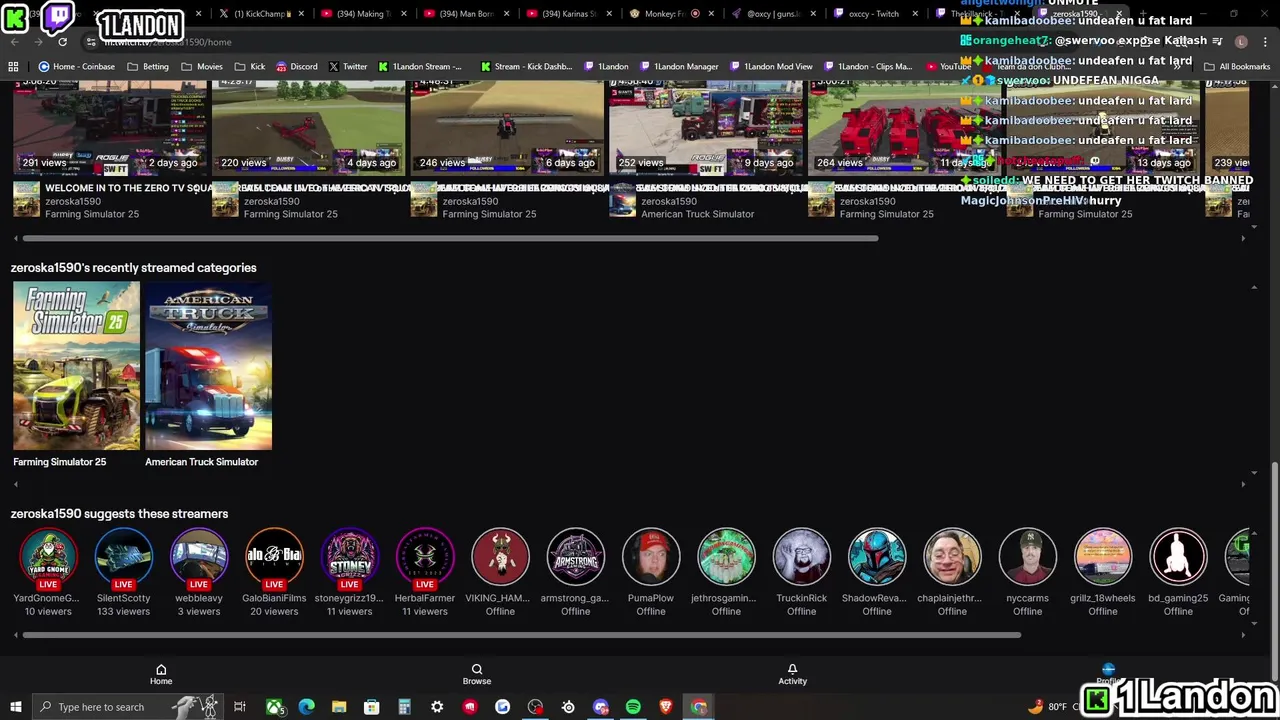1280x720 pixels.
Task: Open chaplainjethr offline streamer avatar
Action: pos(952,557)
